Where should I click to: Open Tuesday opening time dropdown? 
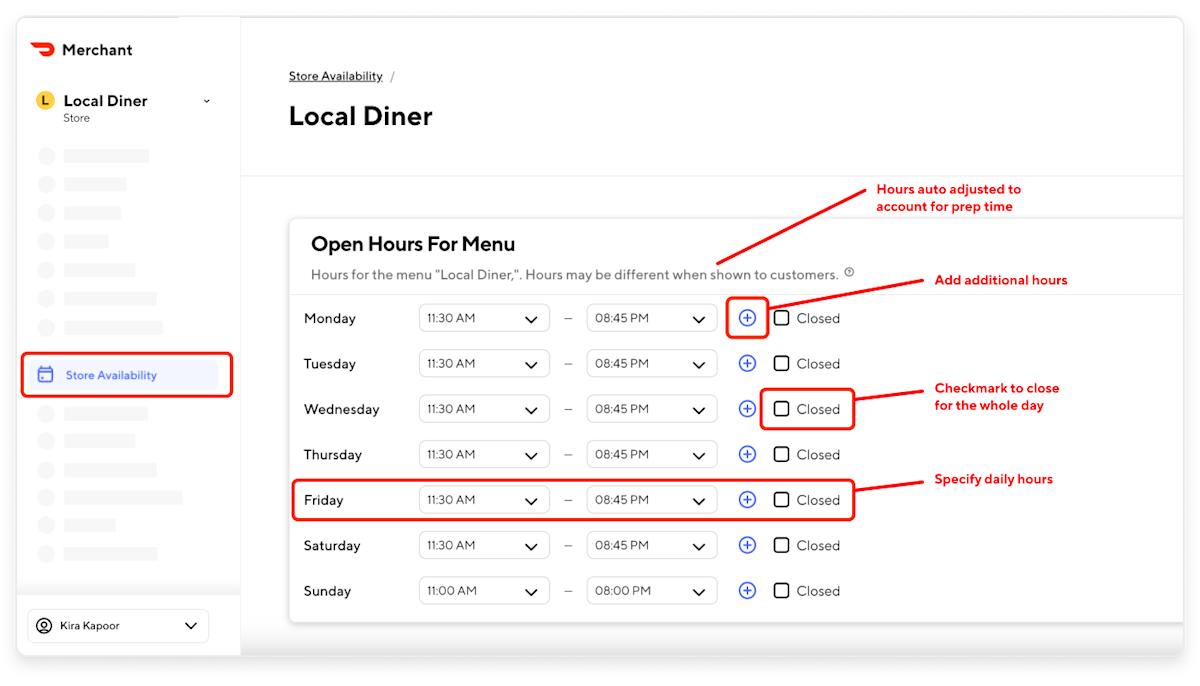[x=484, y=364]
